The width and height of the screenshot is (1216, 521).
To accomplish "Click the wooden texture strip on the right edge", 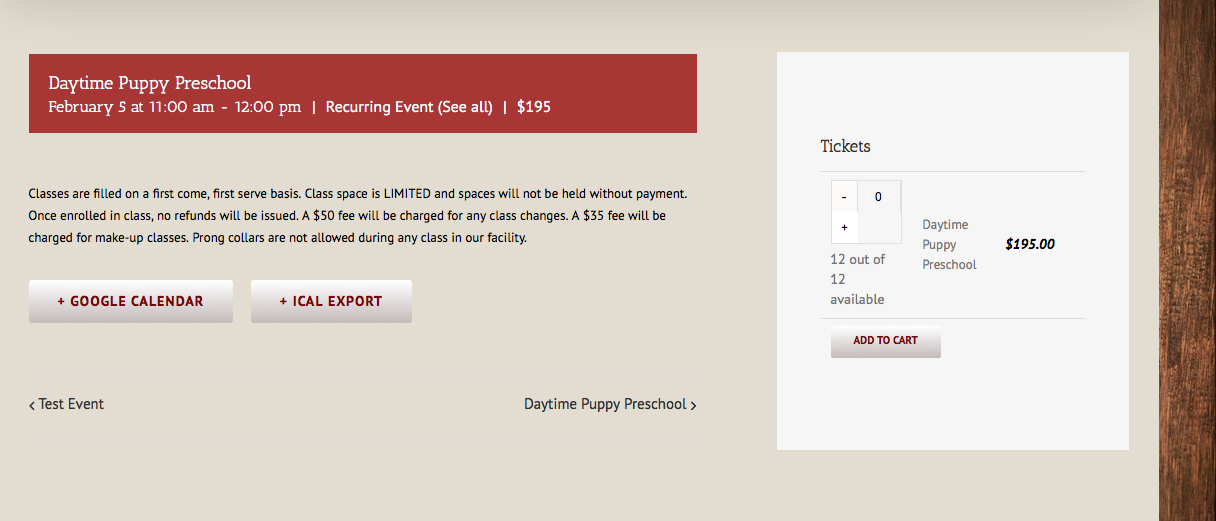I will (1187, 260).
